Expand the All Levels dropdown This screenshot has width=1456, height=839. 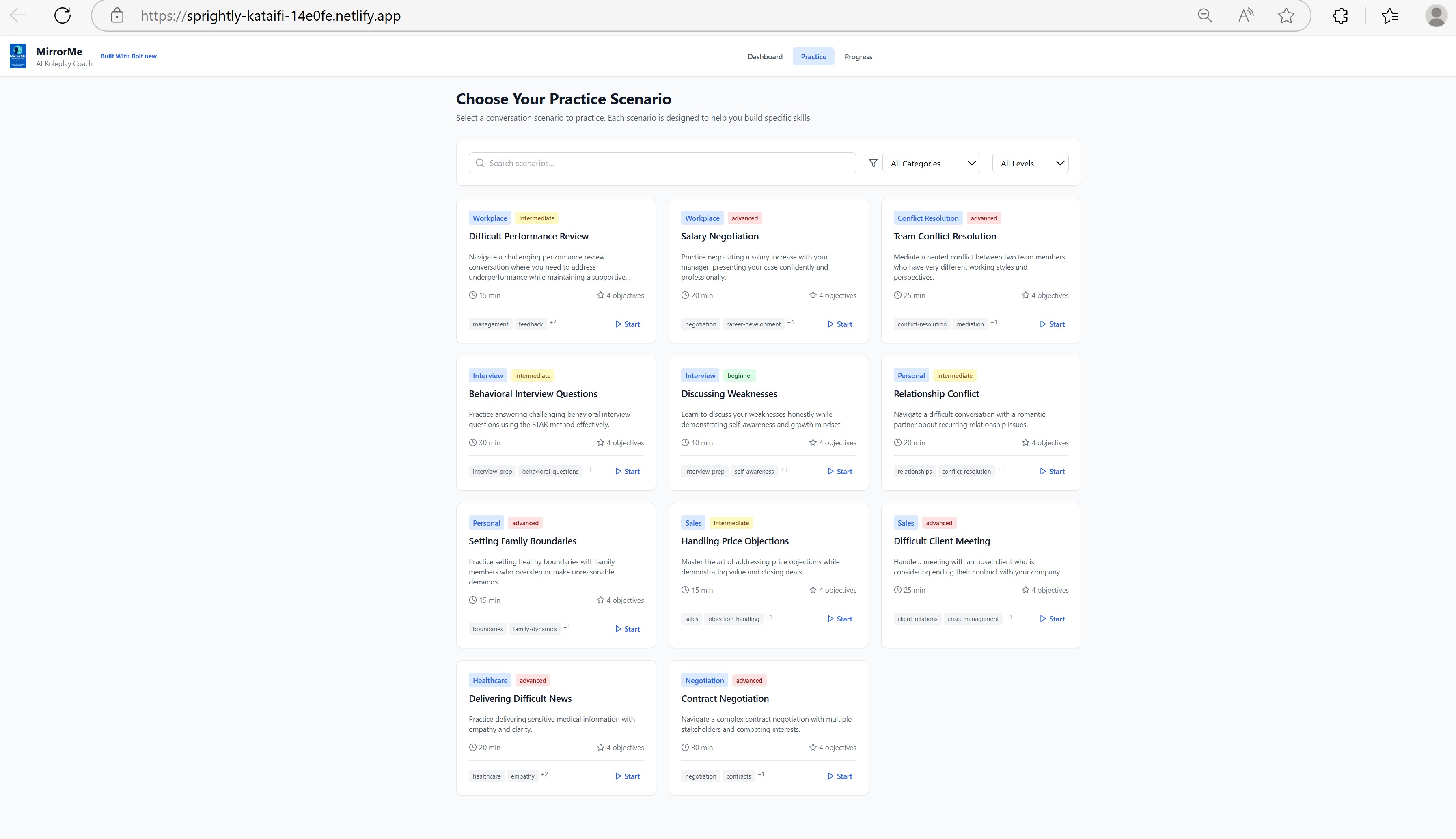1030,163
